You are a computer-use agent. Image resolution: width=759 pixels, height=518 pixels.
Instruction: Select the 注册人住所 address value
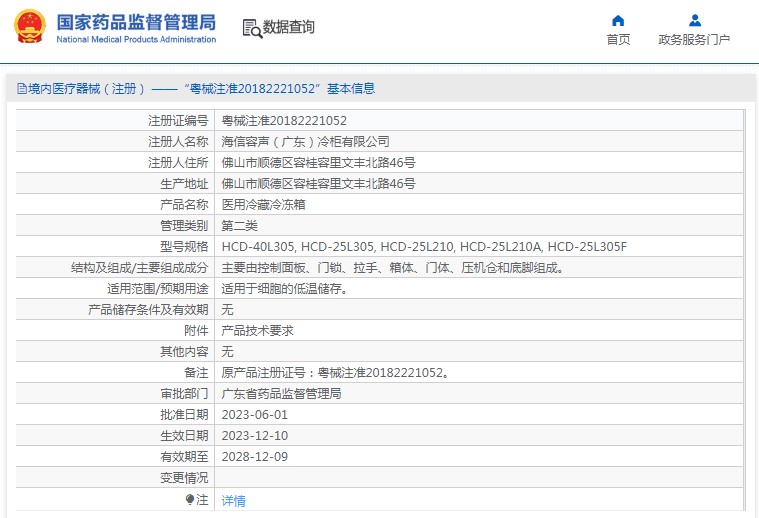click(x=319, y=163)
